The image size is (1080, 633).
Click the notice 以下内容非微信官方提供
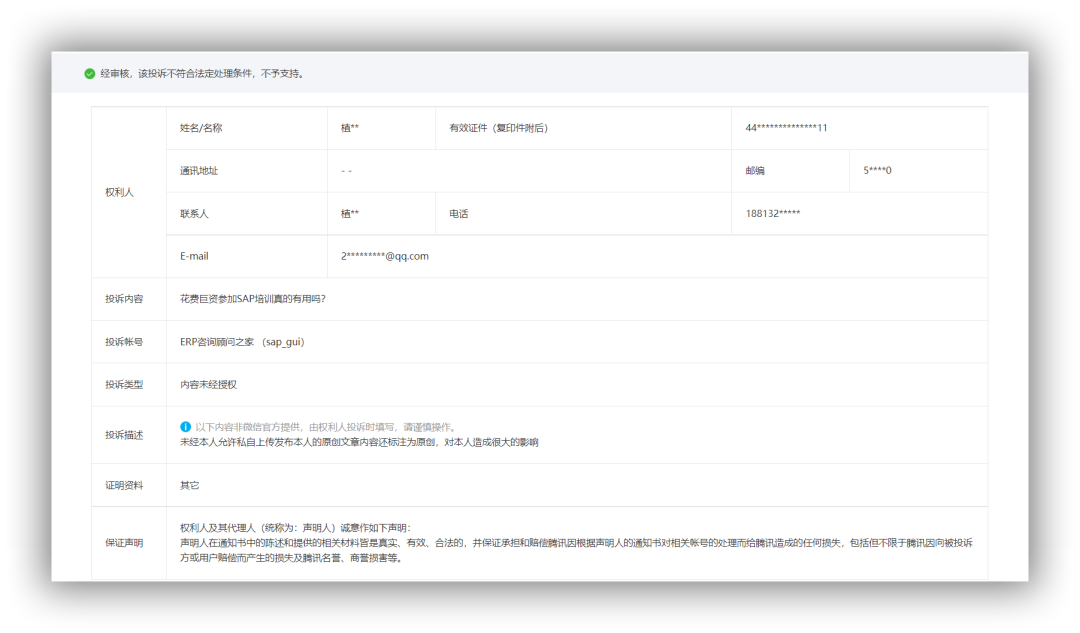point(326,427)
